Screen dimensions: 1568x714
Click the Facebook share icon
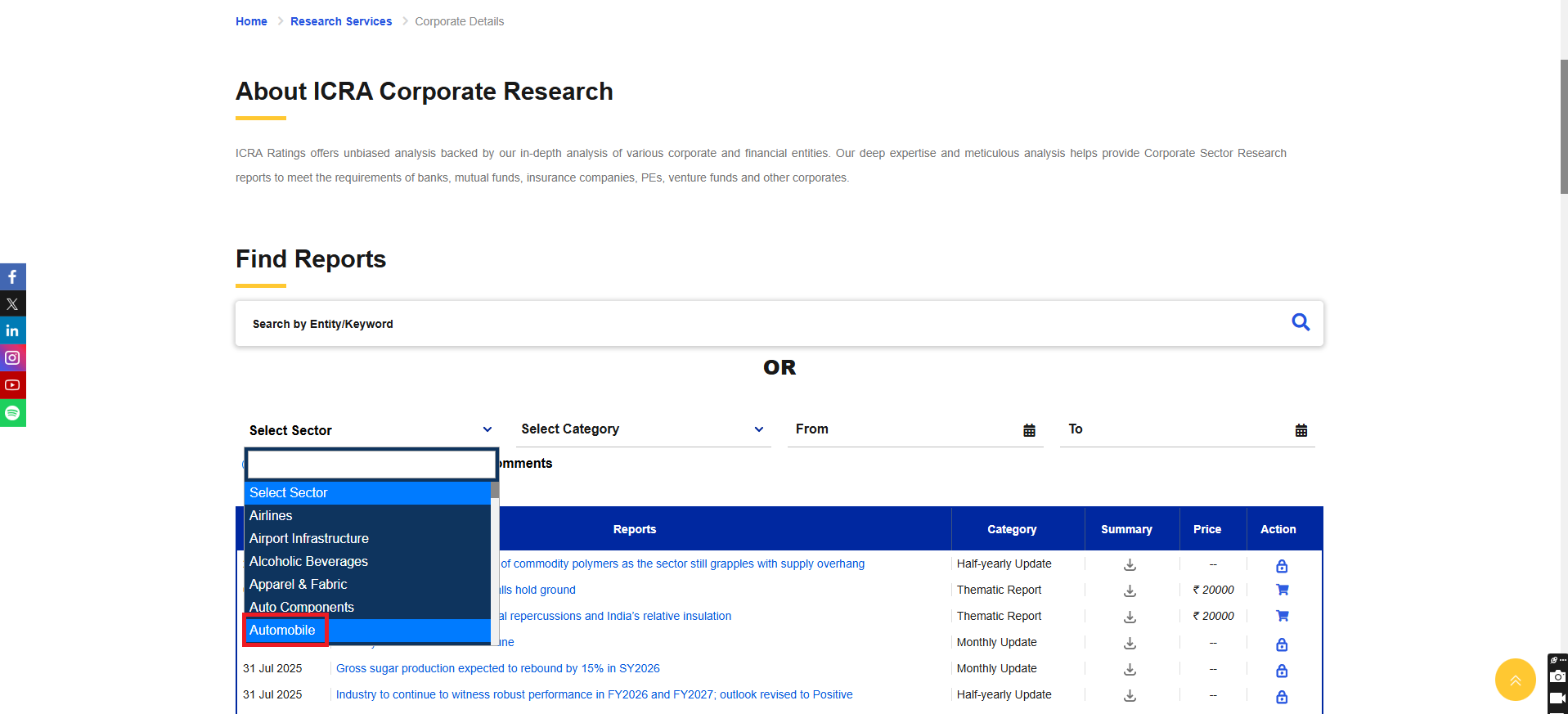[x=12, y=277]
